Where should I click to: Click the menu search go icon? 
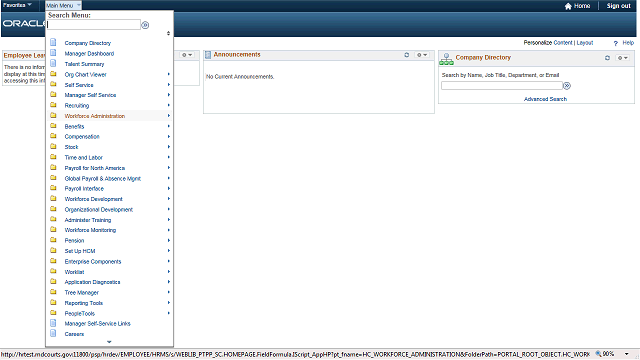(x=145, y=25)
